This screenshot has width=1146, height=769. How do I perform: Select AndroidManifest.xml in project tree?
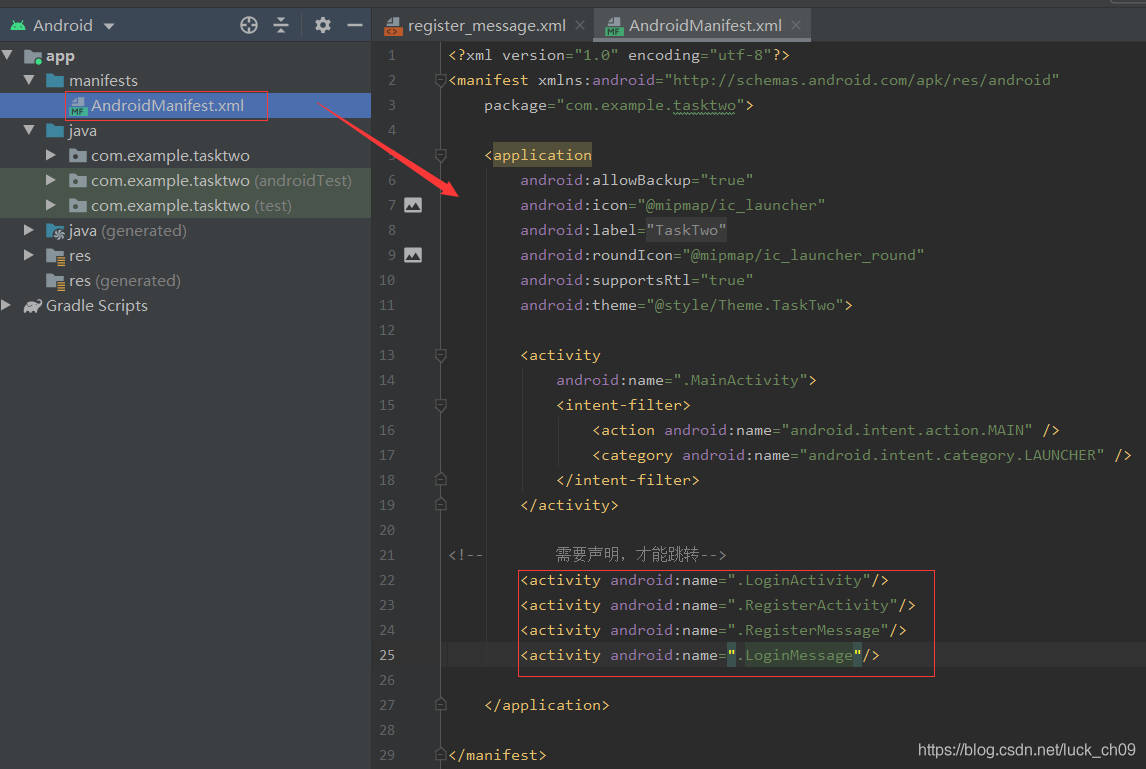coord(186,105)
